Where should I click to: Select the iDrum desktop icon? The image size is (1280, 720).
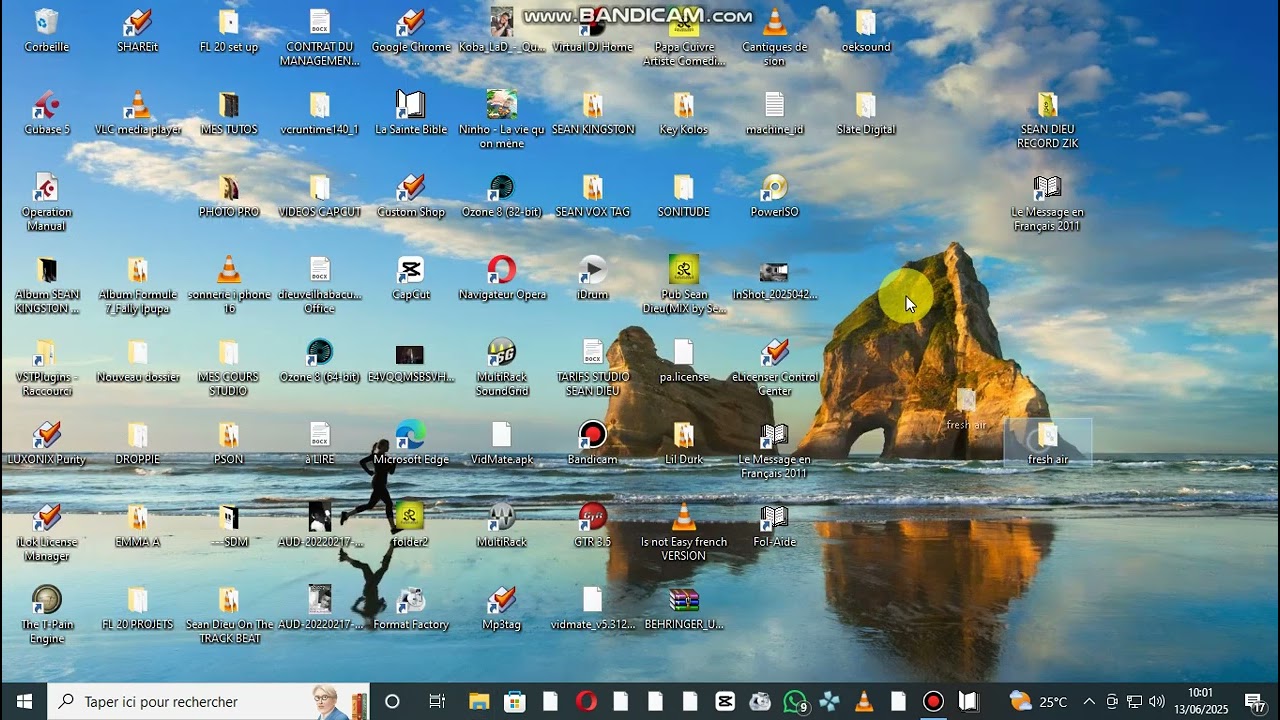point(593,278)
